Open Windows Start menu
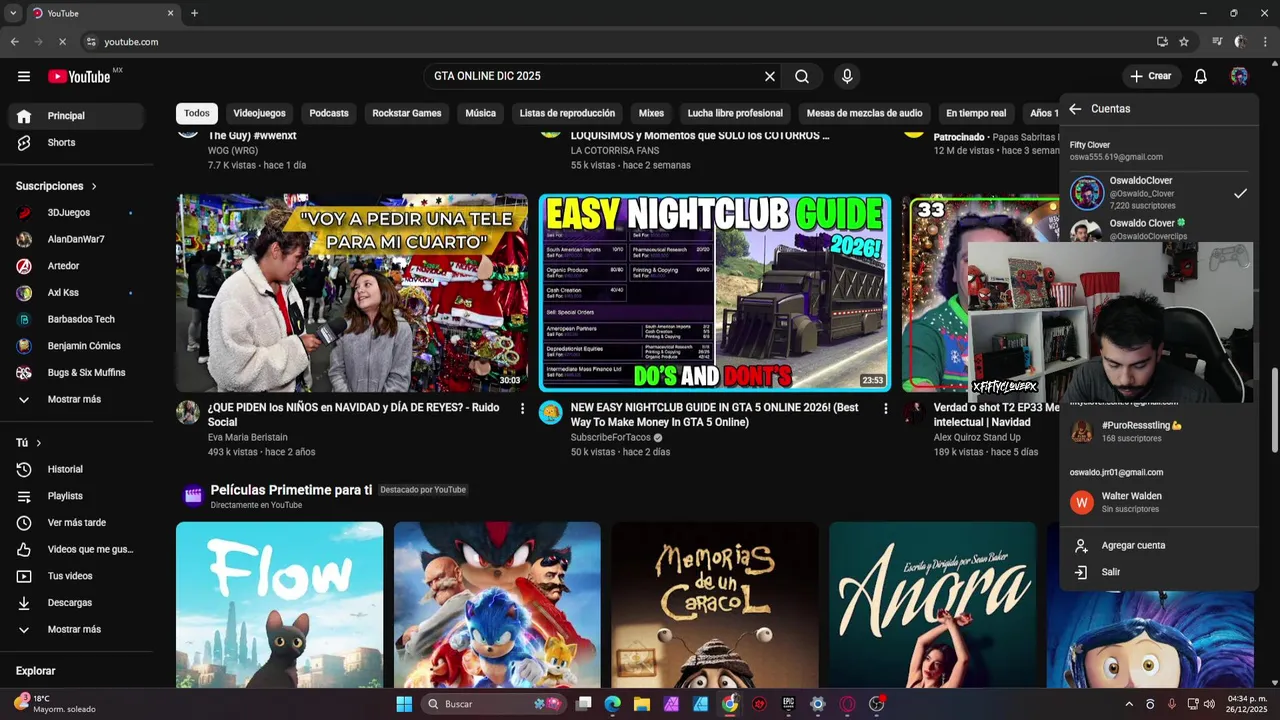Image resolution: width=1280 pixels, height=720 pixels. pyautogui.click(x=404, y=704)
